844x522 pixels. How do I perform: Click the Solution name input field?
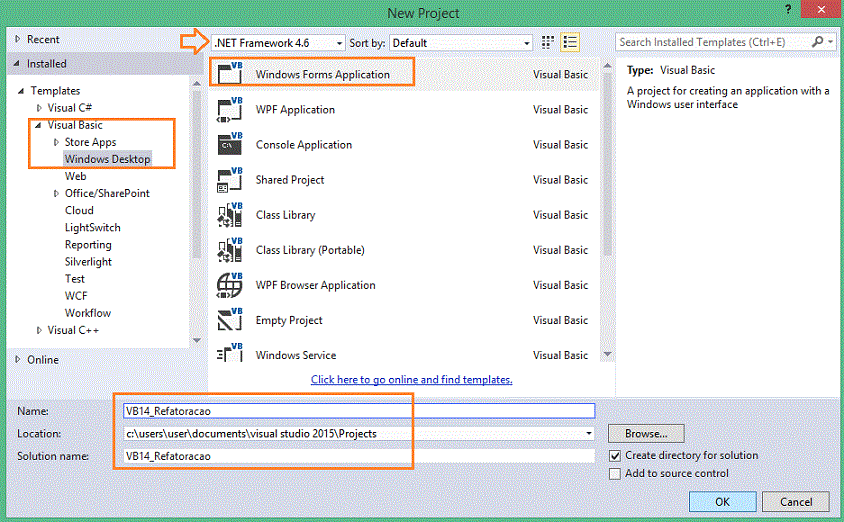coord(359,456)
